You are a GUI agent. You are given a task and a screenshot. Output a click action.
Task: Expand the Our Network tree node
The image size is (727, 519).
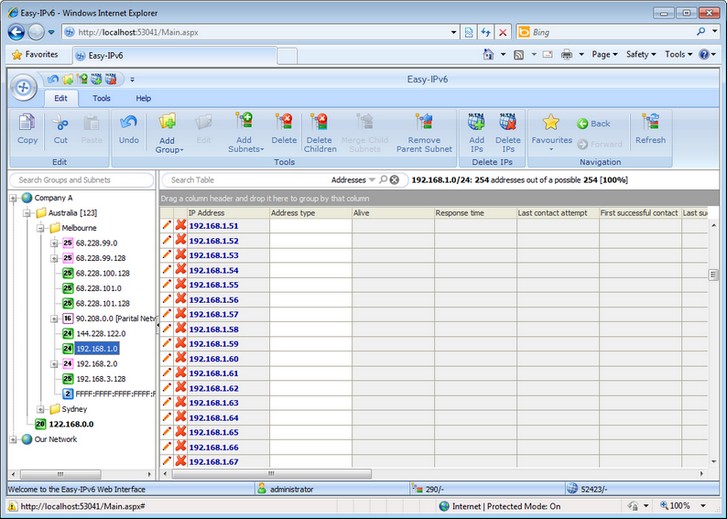[x=13, y=439]
